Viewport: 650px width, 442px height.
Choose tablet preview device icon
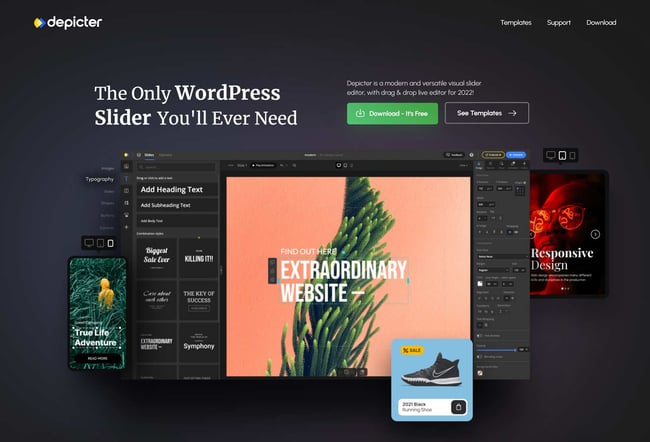563,155
